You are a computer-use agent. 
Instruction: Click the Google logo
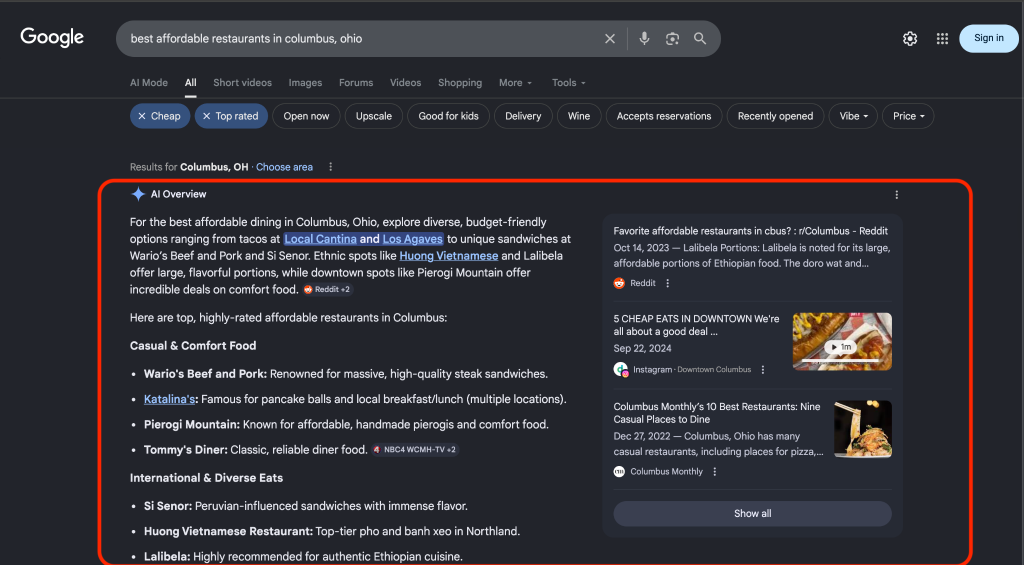tap(52, 37)
